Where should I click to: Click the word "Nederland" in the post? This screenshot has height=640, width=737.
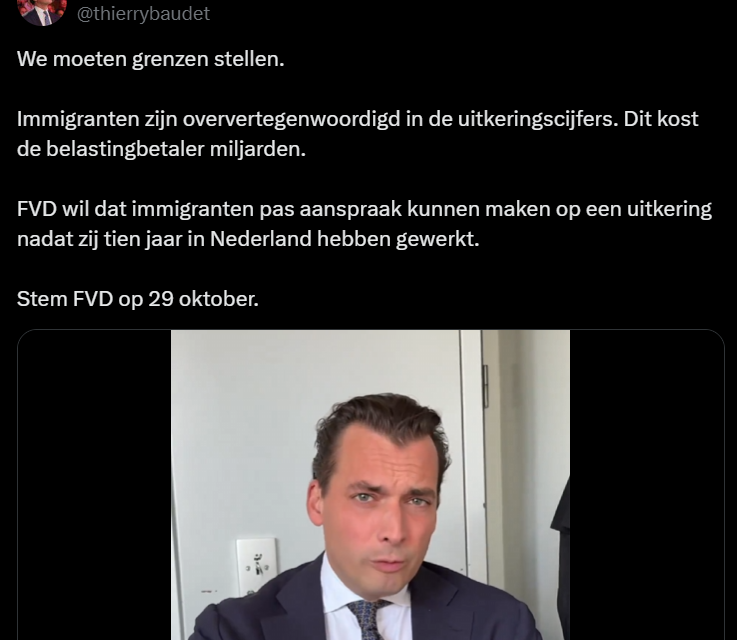point(260,239)
